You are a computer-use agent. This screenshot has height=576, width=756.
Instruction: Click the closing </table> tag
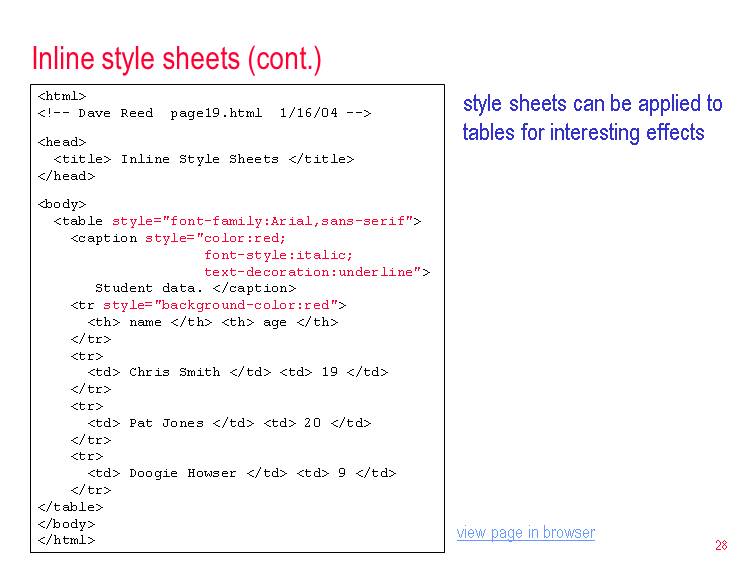point(70,507)
